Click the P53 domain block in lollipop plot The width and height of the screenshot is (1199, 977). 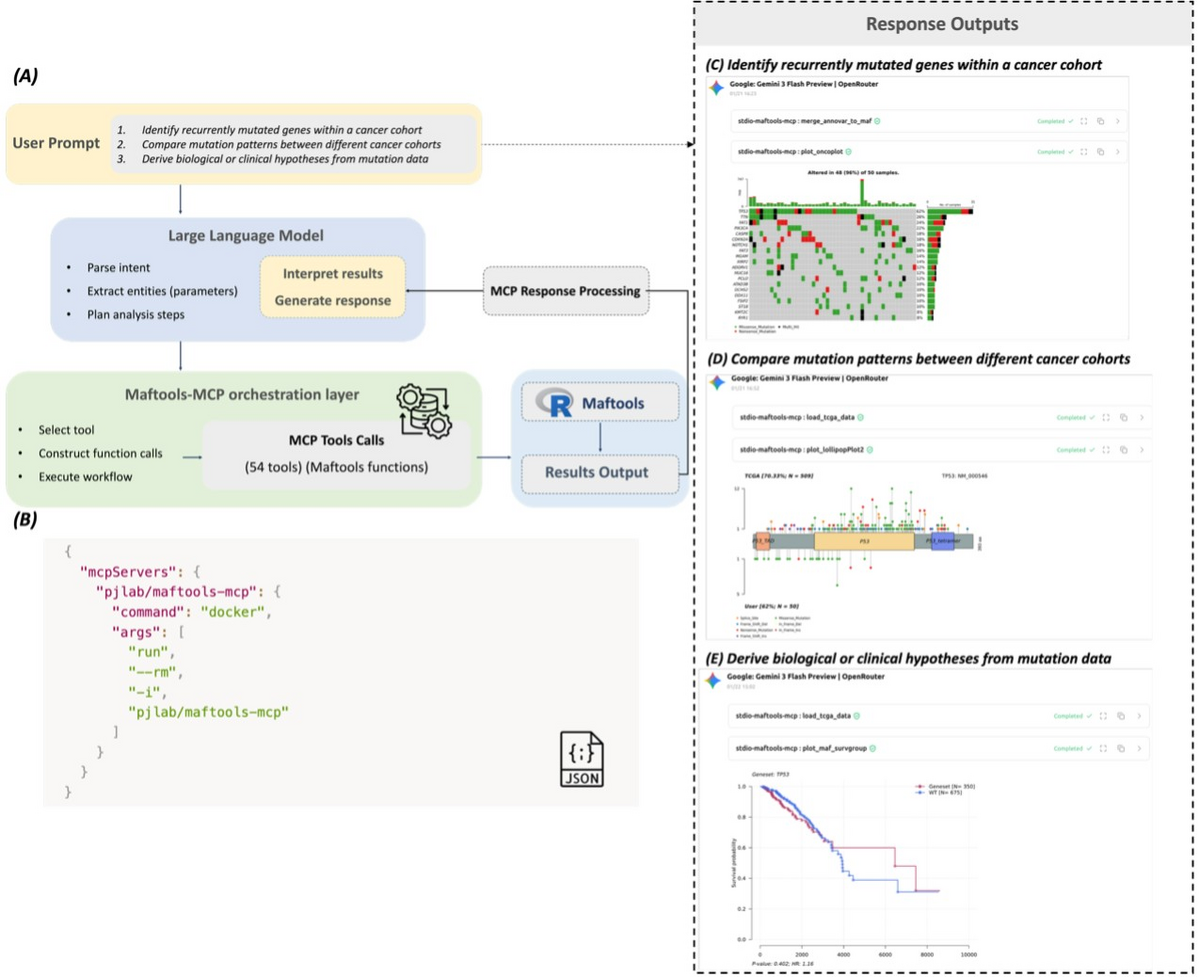[863, 541]
